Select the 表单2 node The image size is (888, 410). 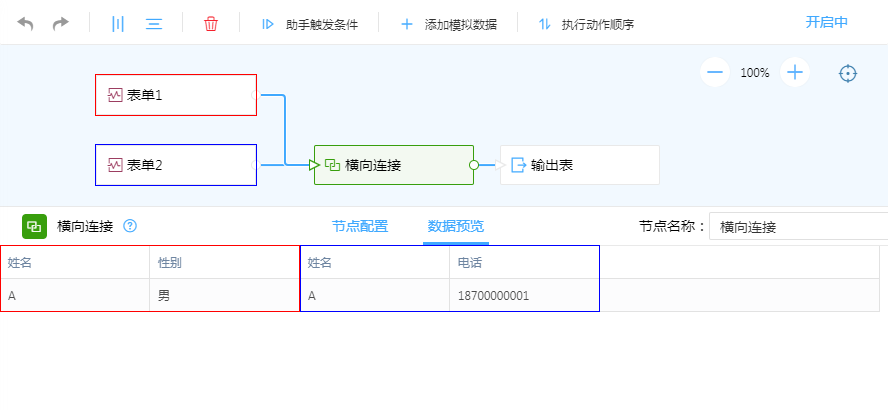coord(176,165)
